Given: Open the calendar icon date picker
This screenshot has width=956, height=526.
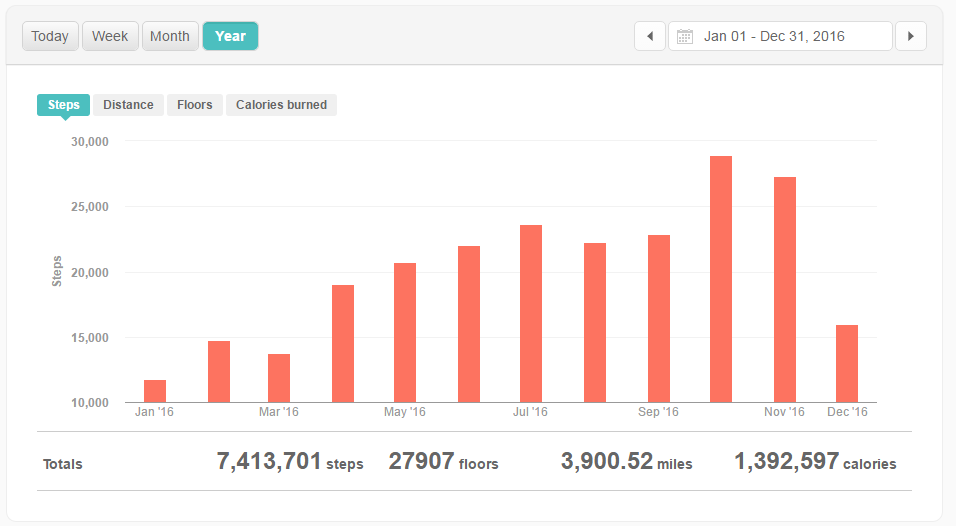Looking at the screenshot, I should pyautogui.click(x=685, y=36).
